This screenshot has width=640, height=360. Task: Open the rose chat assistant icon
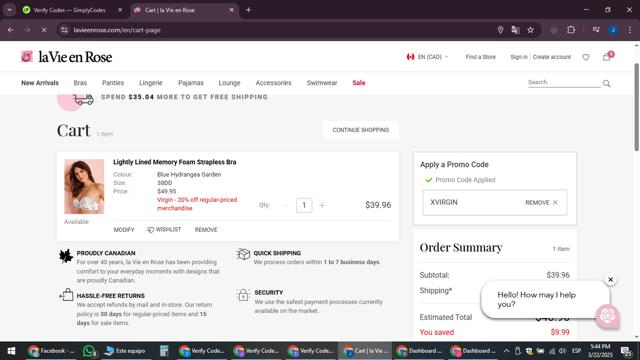[x=607, y=316]
